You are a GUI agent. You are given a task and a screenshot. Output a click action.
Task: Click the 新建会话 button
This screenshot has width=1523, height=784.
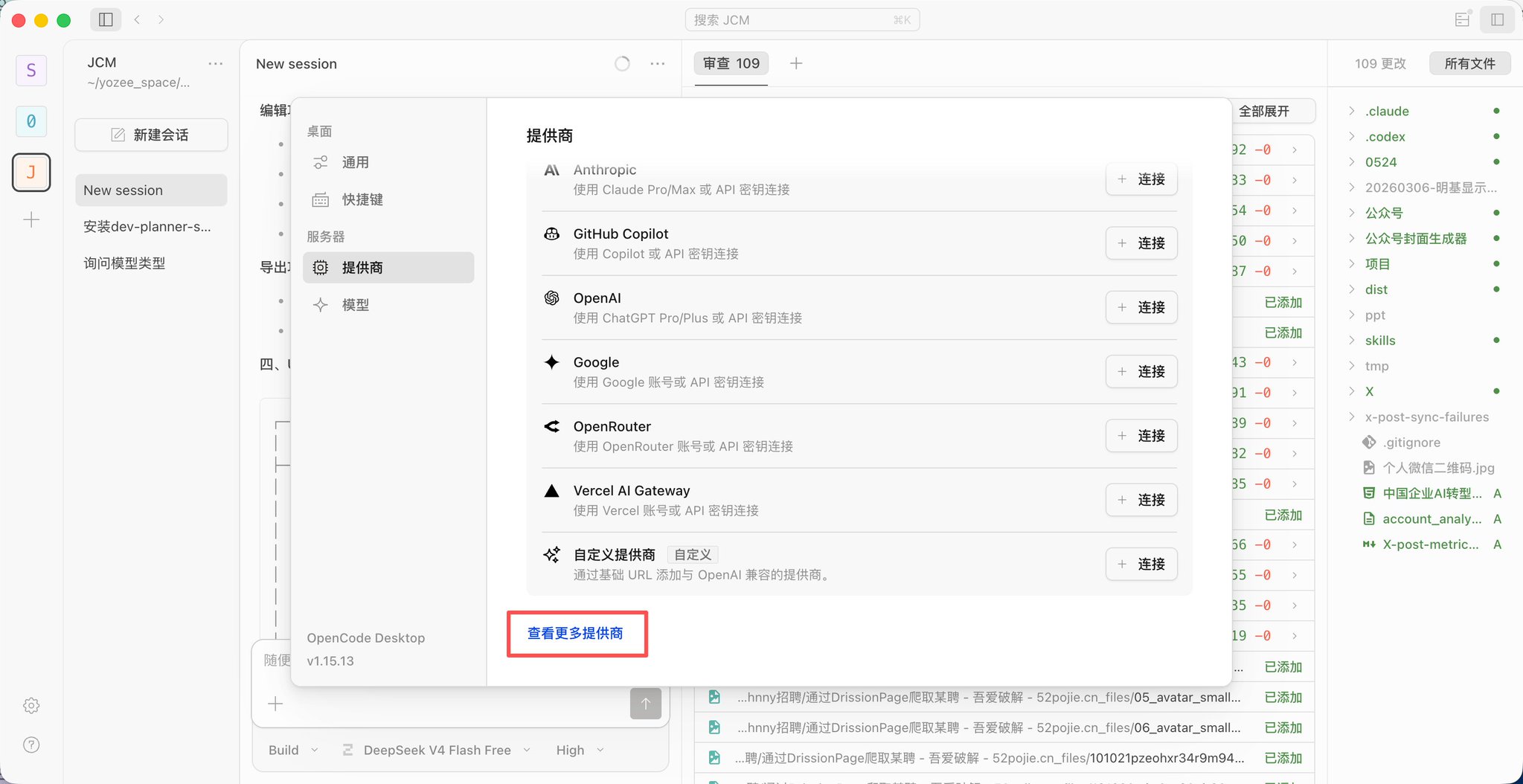point(151,135)
